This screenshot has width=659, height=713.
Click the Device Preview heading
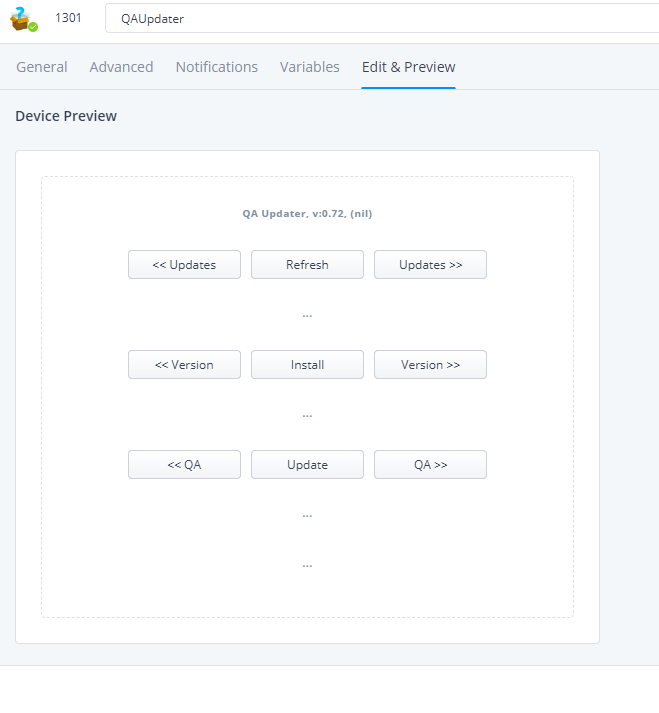tap(66, 116)
